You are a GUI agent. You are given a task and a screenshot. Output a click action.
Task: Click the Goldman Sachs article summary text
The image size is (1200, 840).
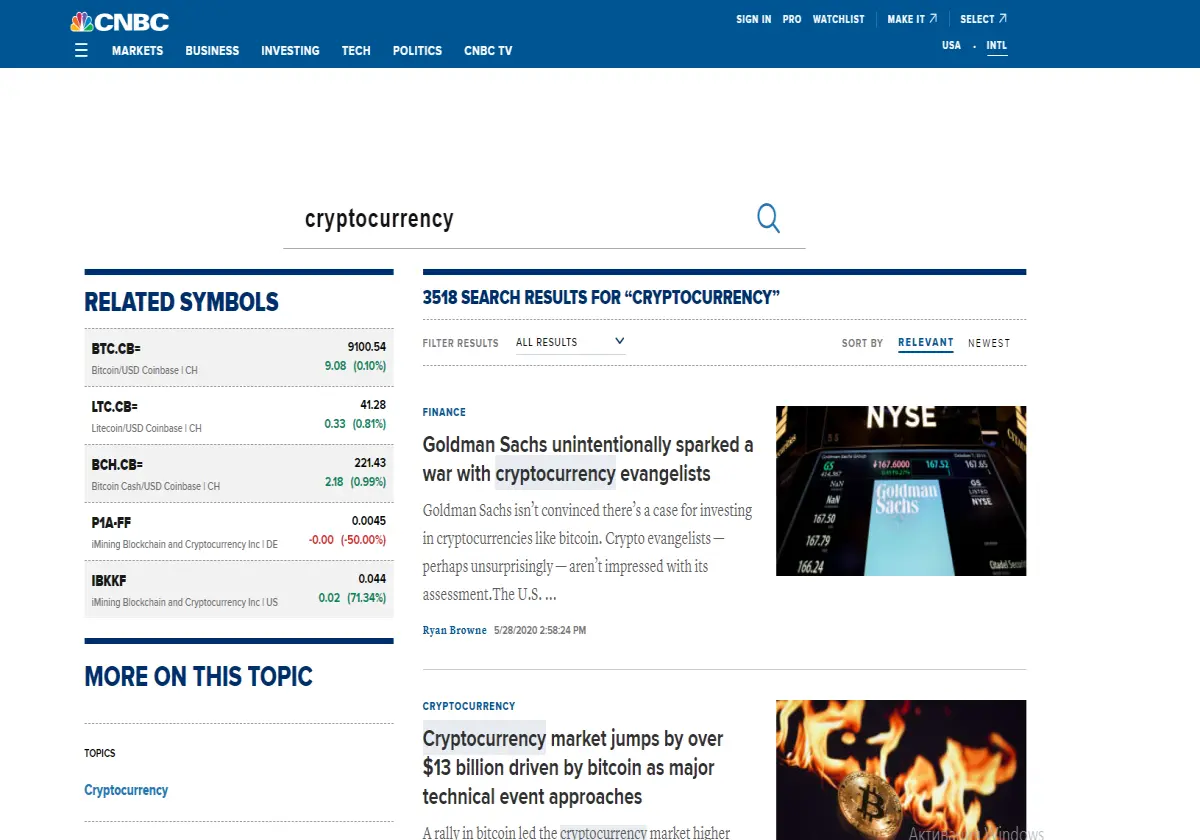click(x=588, y=552)
